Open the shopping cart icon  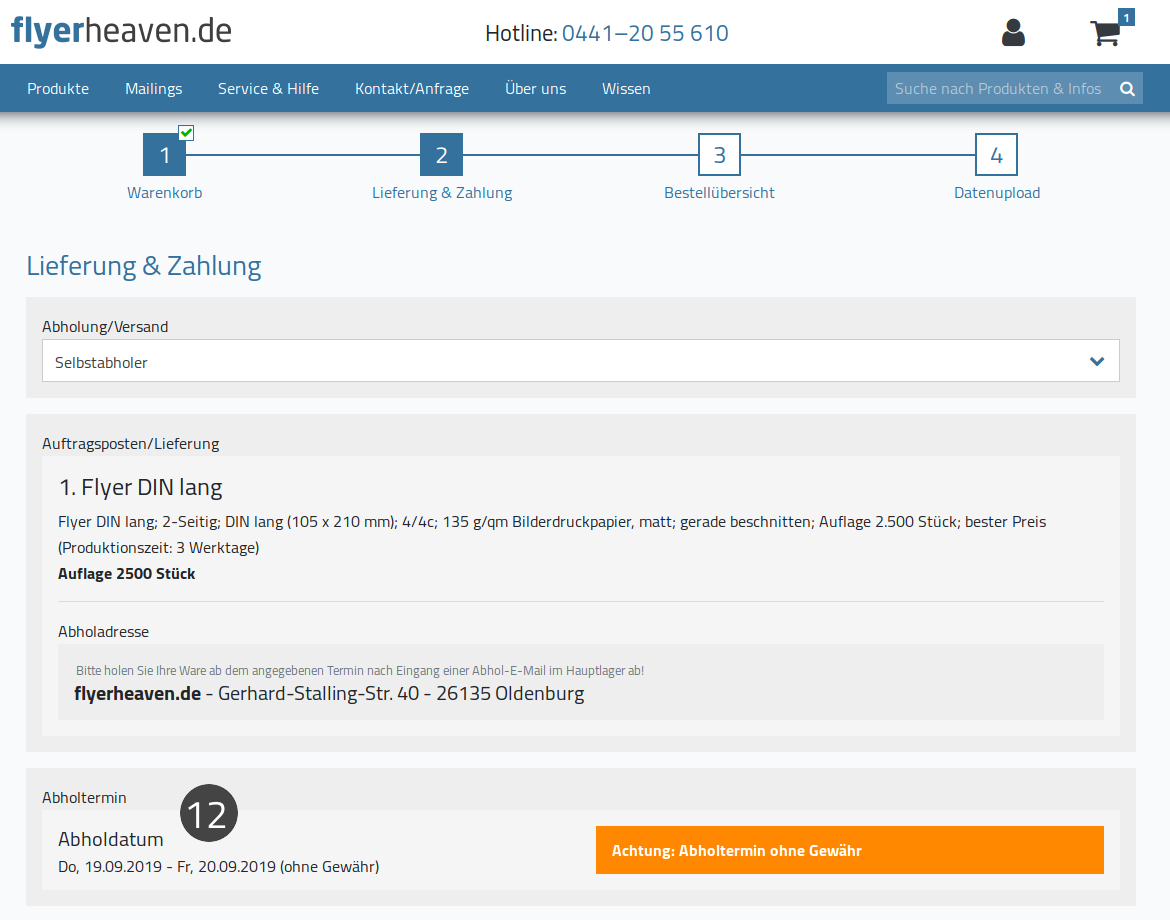pyautogui.click(x=1105, y=34)
